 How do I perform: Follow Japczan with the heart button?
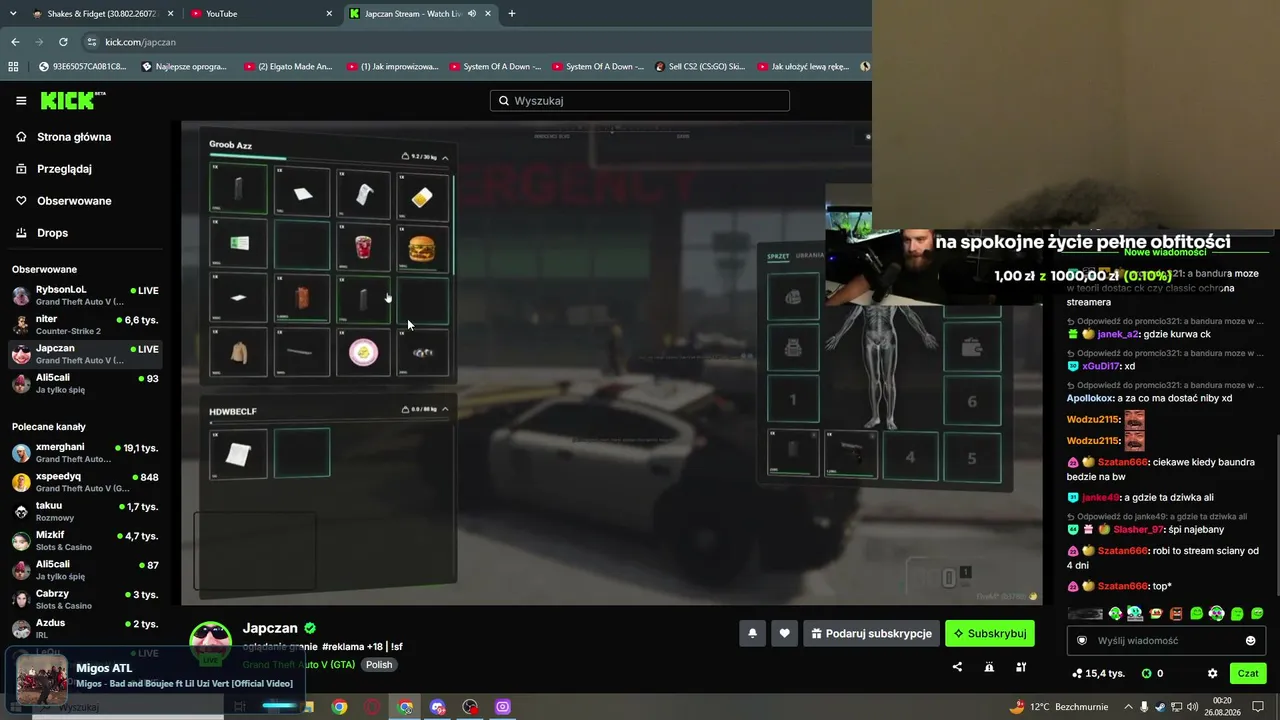[784, 633]
